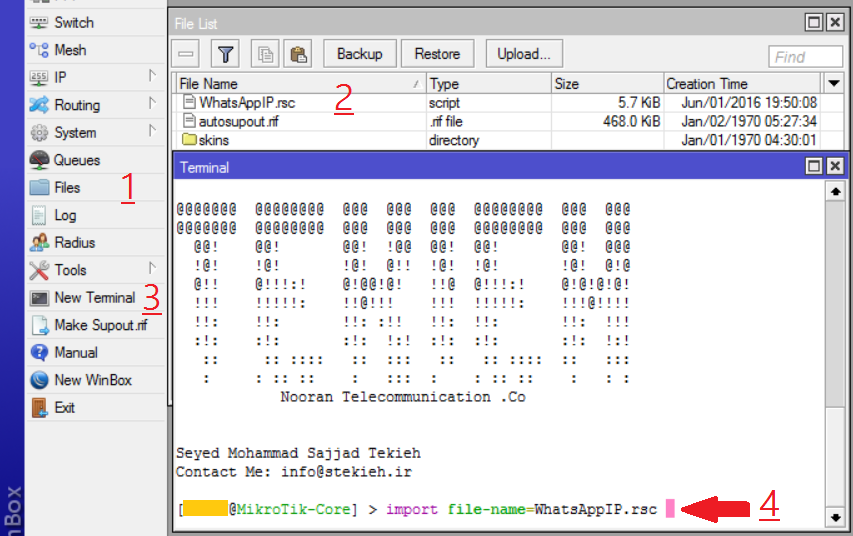The image size is (853, 536).
Task: Expand the Routing submenu arrow
Action: coord(152,103)
